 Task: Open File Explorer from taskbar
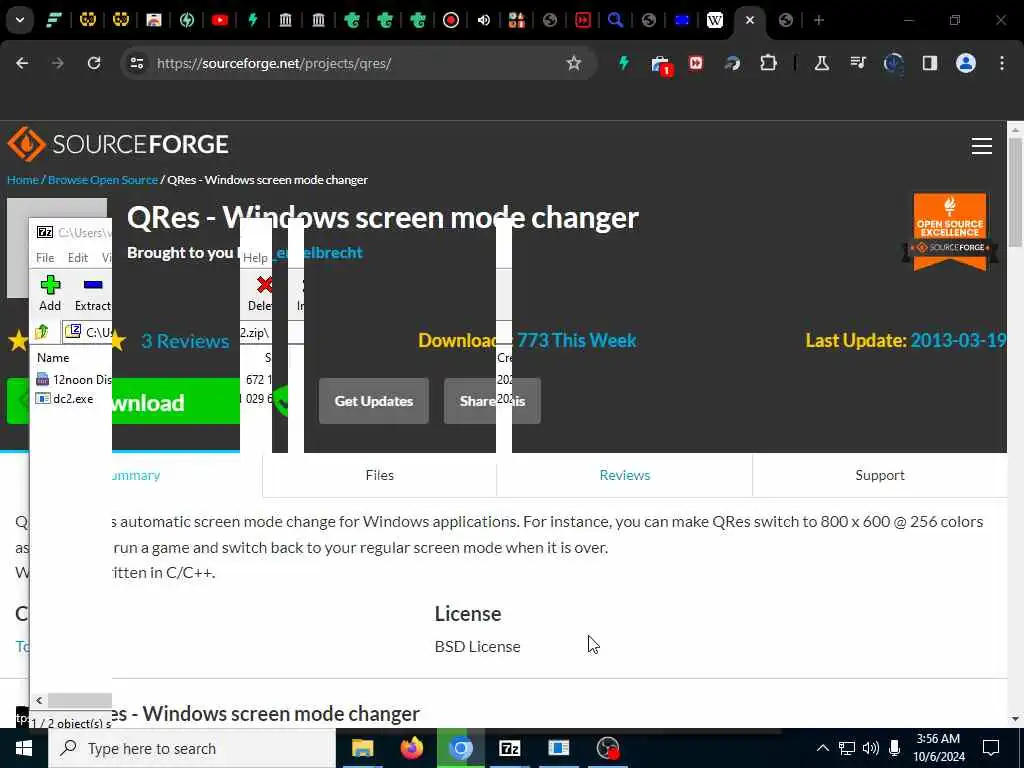click(x=362, y=748)
